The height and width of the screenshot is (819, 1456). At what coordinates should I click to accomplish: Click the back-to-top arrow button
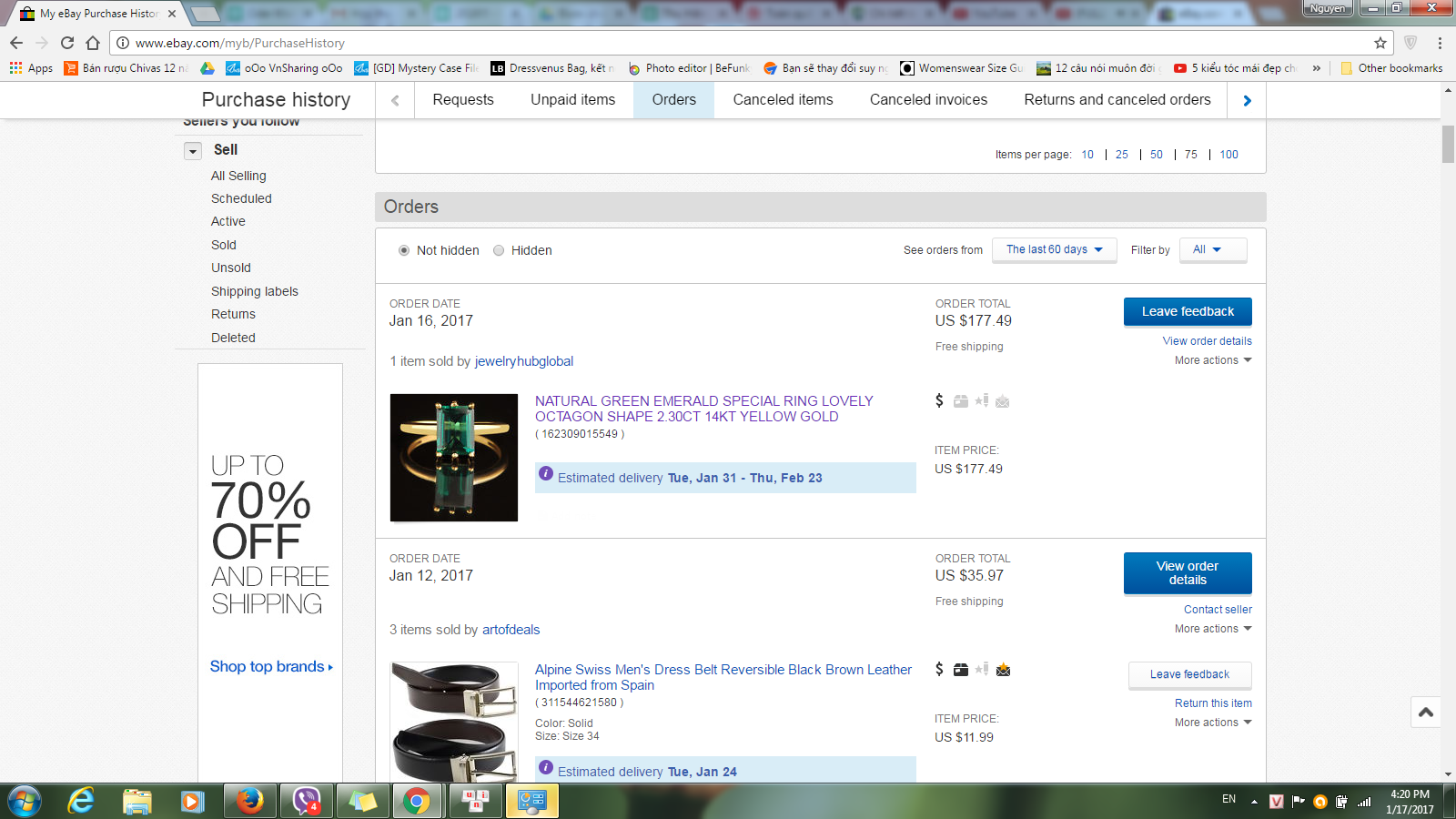(1426, 713)
